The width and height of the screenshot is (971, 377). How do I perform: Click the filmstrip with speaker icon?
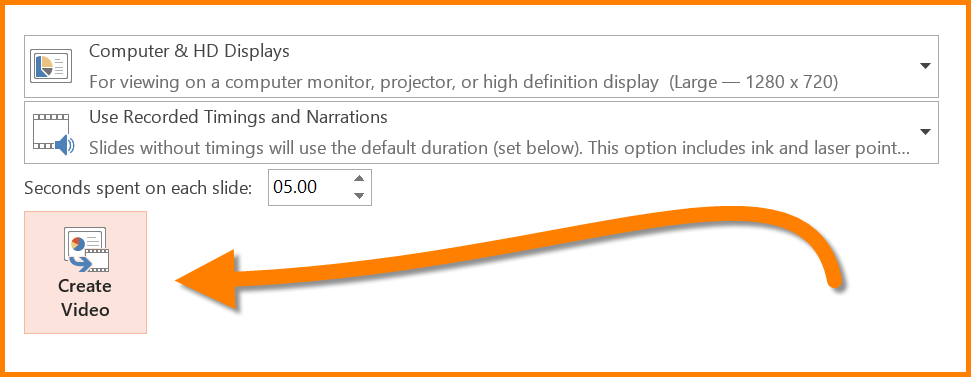pos(53,133)
